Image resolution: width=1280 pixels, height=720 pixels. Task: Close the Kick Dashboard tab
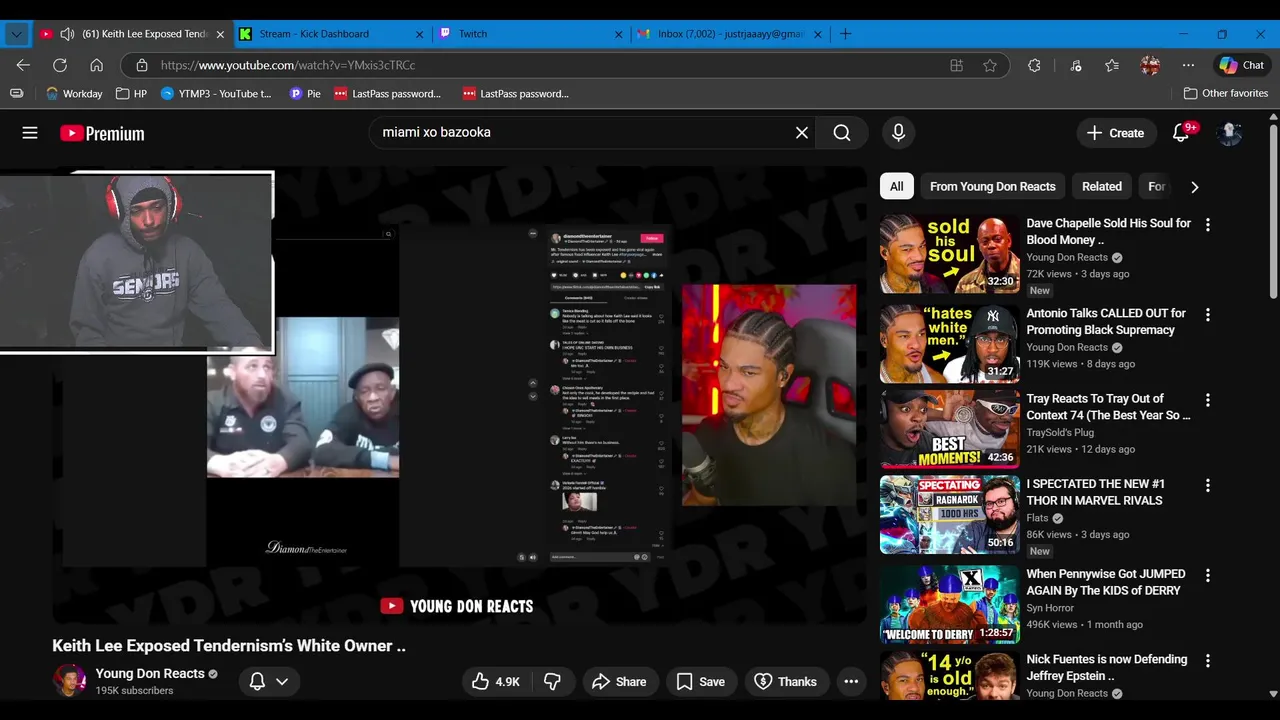(420, 34)
